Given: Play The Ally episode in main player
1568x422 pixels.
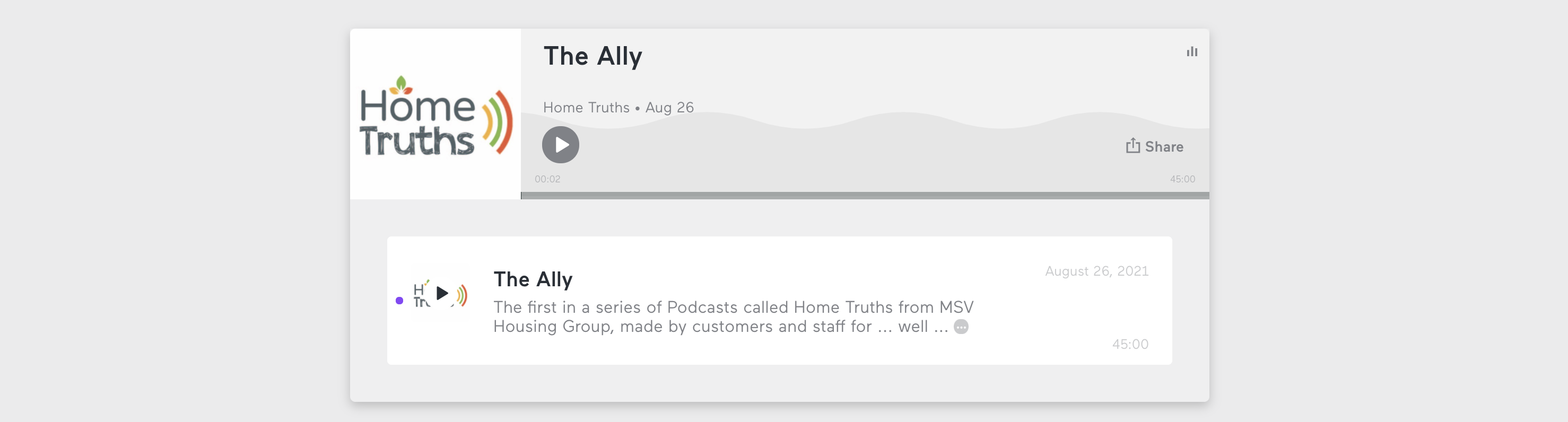Looking at the screenshot, I should pyautogui.click(x=560, y=145).
